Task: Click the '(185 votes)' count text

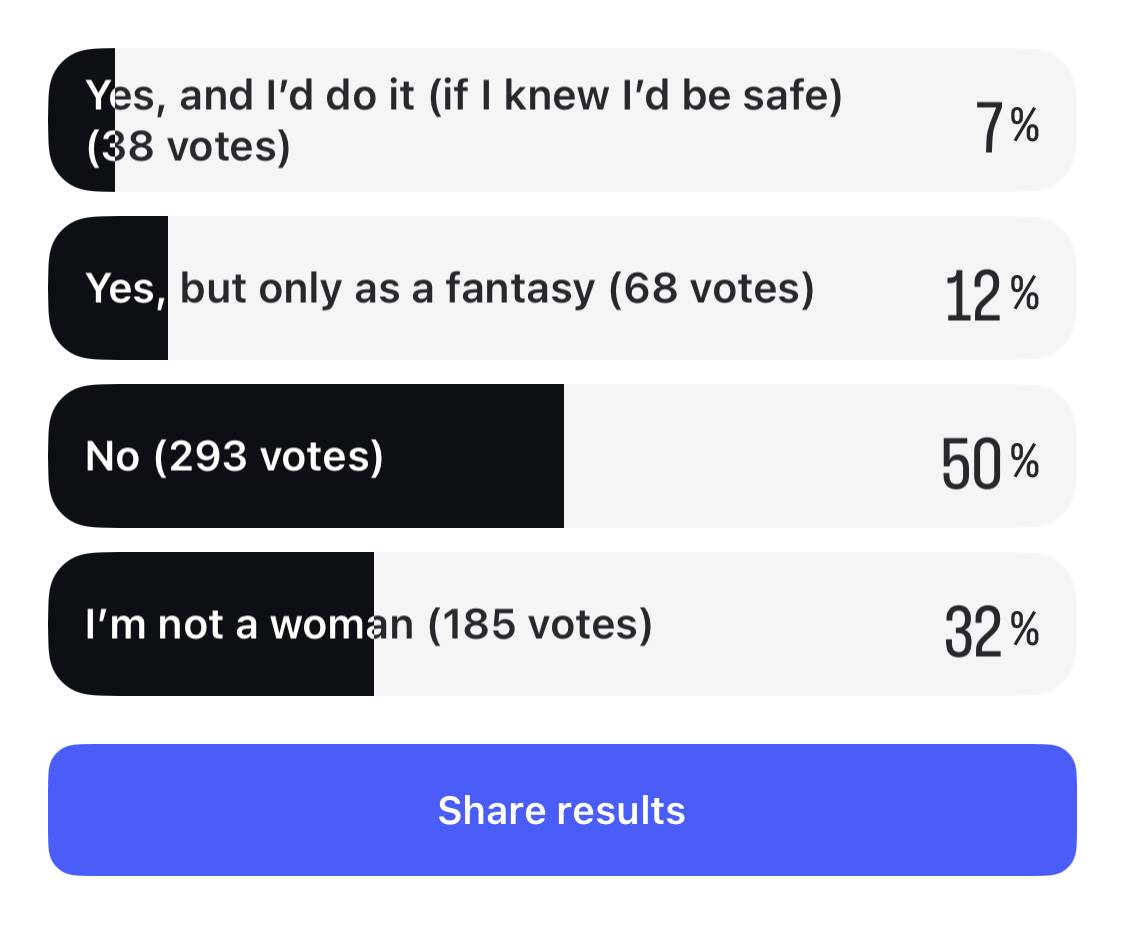Action: click(540, 625)
